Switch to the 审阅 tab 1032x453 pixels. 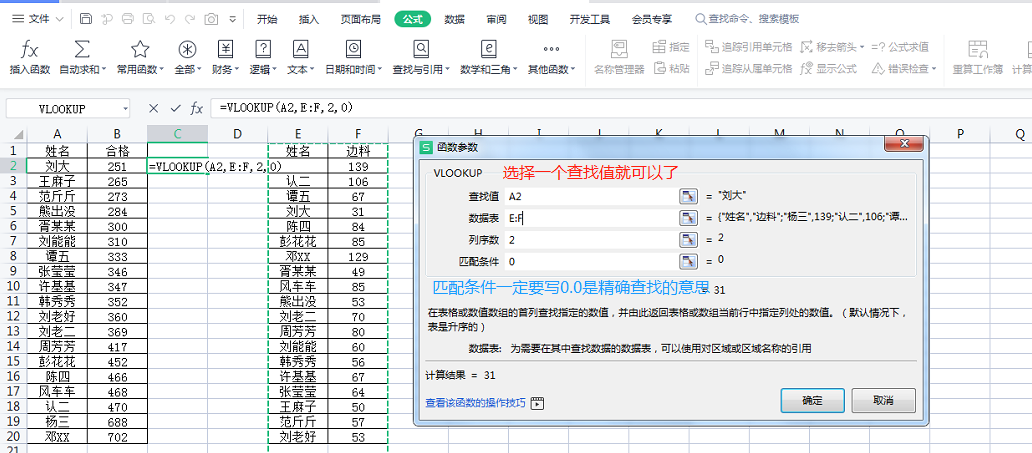coord(496,19)
